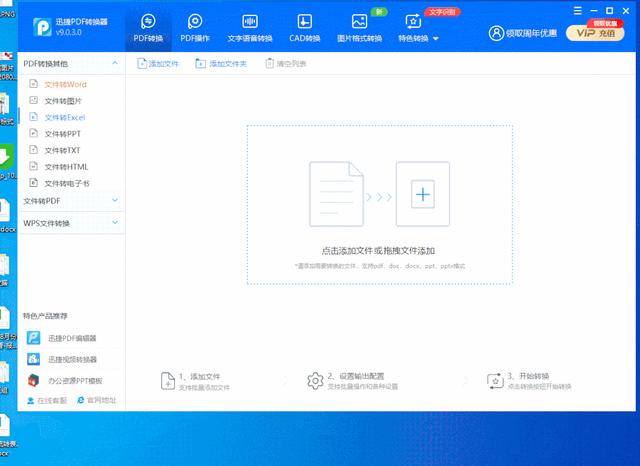Open the 特色转换 tab
The height and width of the screenshot is (466, 640).
(x=413, y=28)
